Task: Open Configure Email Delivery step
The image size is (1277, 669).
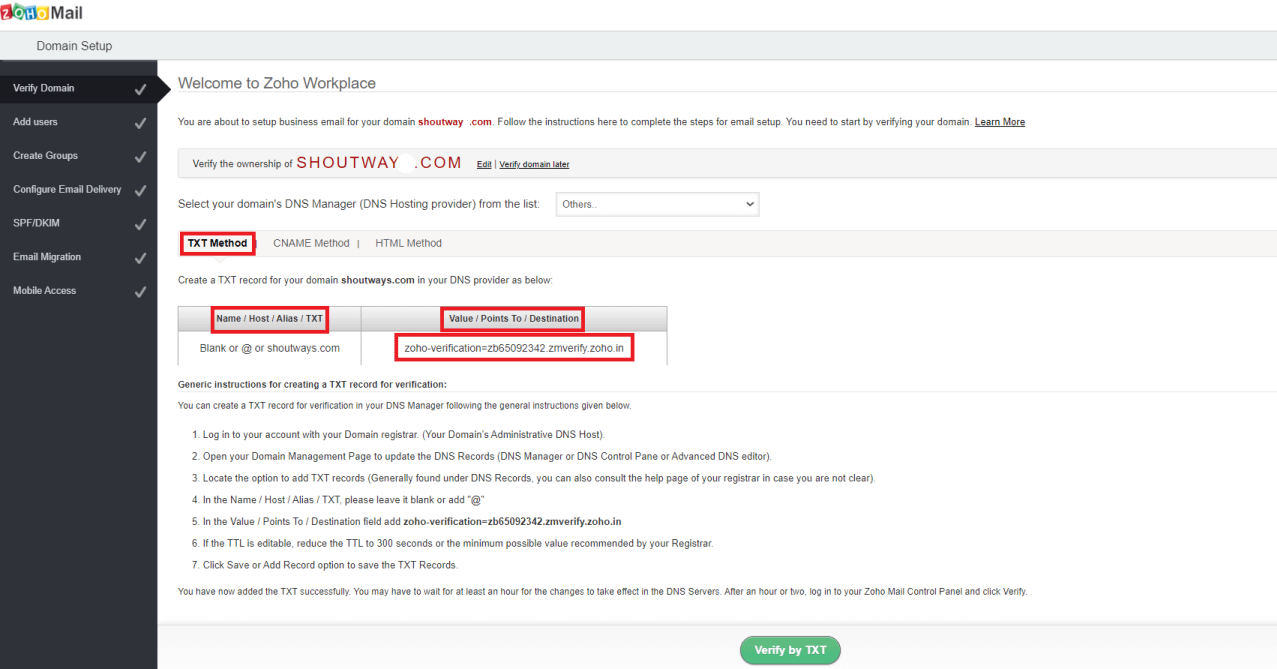Action: pos(78,189)
